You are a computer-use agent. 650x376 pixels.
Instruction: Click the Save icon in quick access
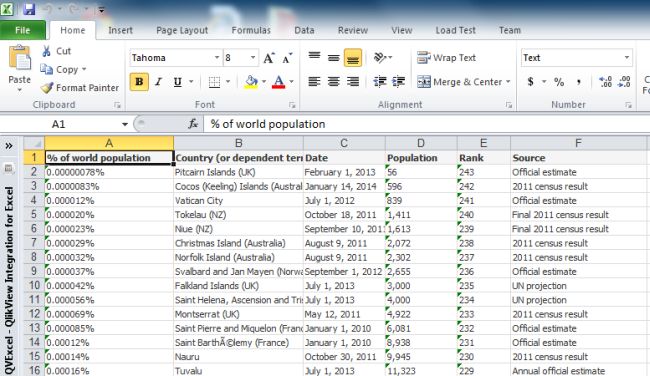pos(29,9)
